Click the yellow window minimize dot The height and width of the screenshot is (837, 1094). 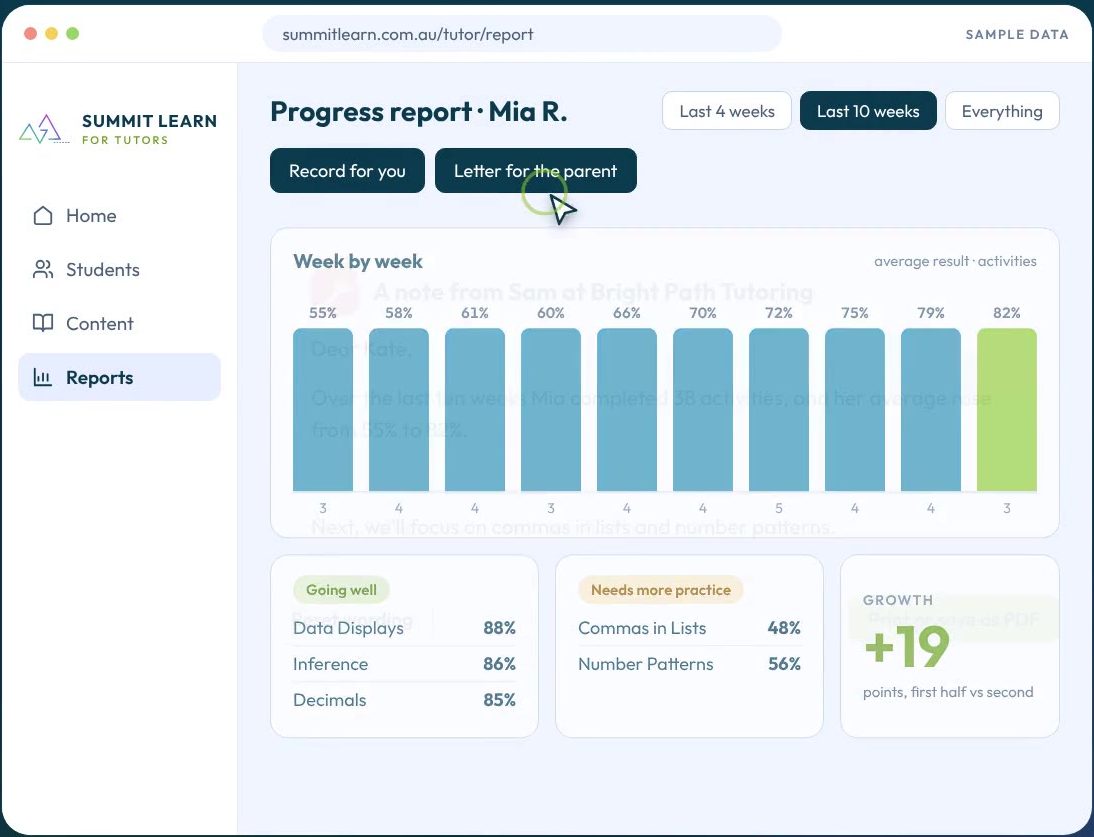coord(52,33)
